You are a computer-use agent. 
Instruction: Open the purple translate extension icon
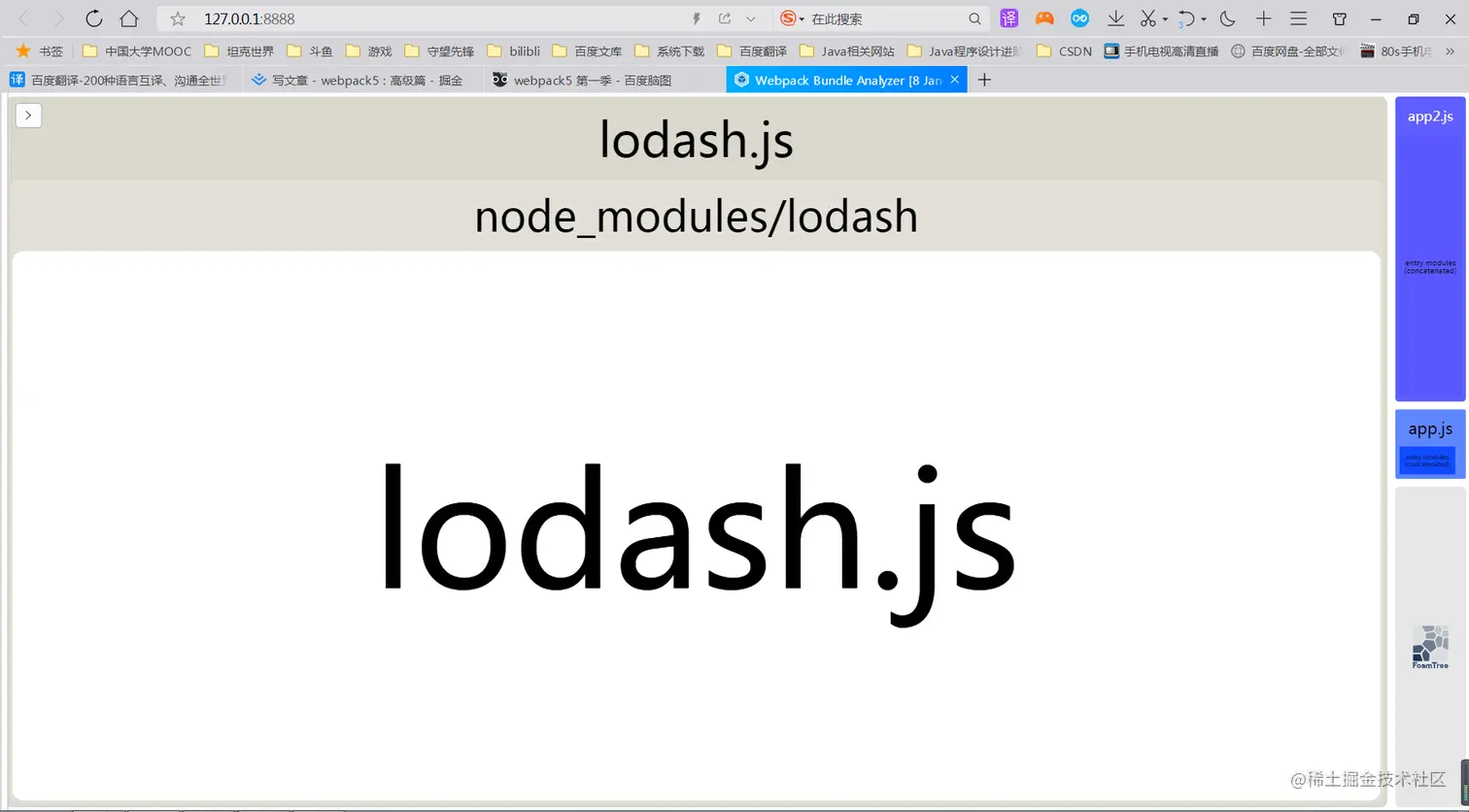pyautogui.click(x=1009, y=18)
